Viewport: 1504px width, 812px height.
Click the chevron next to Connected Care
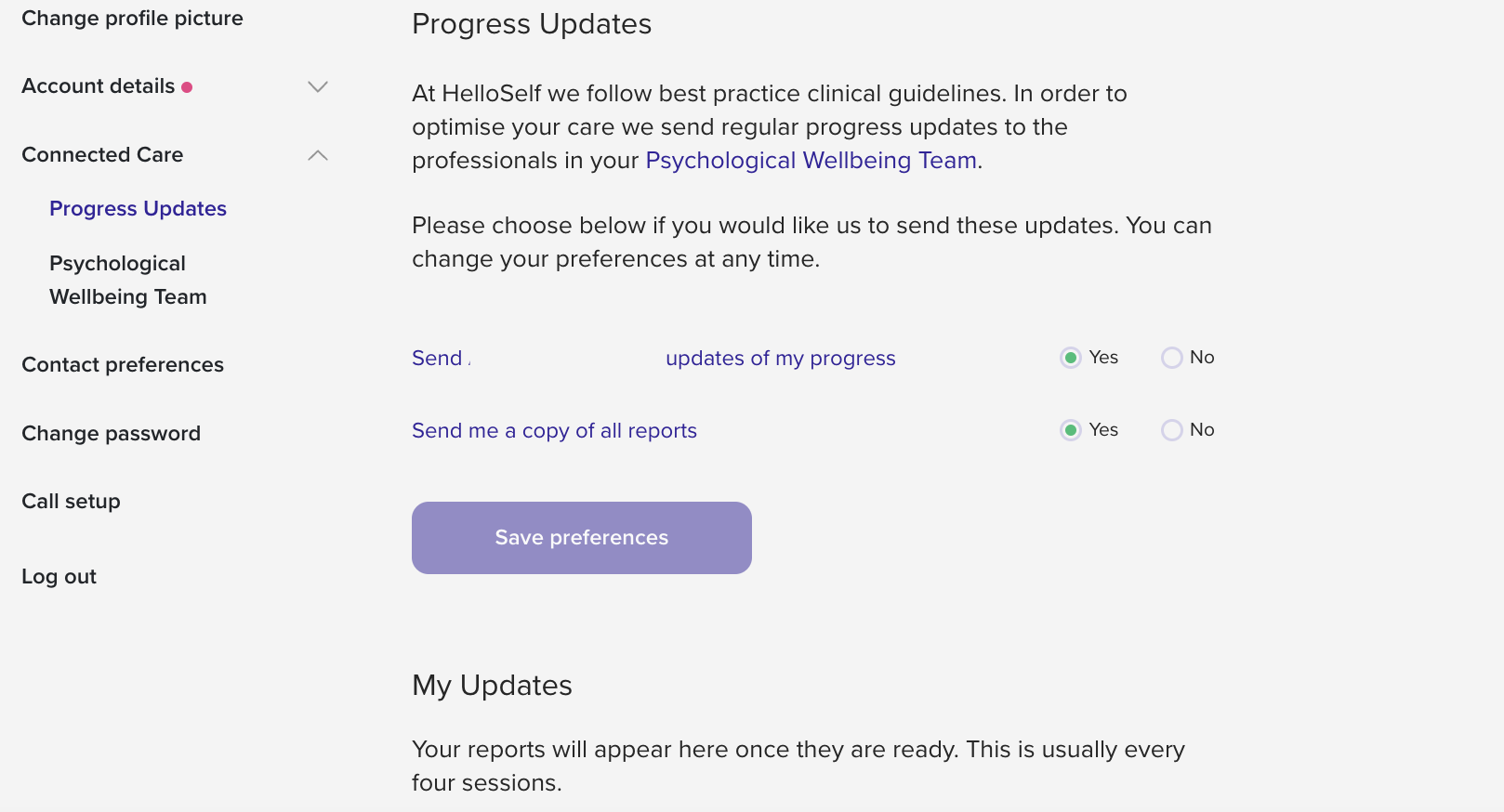click(319, 155)
